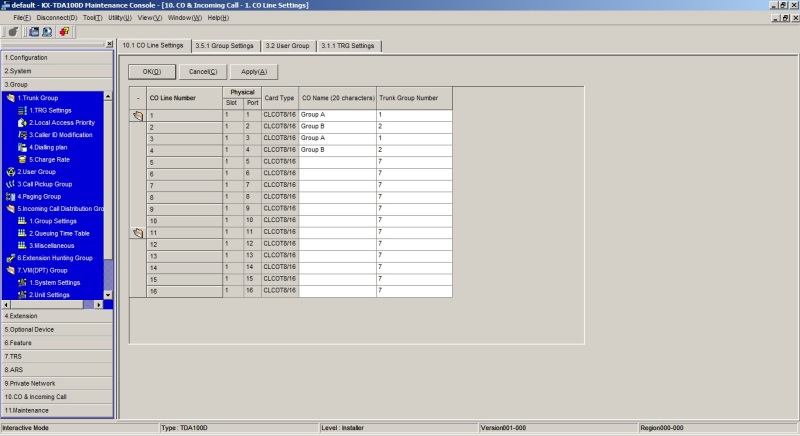
Task: Collapse the 3.Group sidebar section
Action: tap(57, 84)
